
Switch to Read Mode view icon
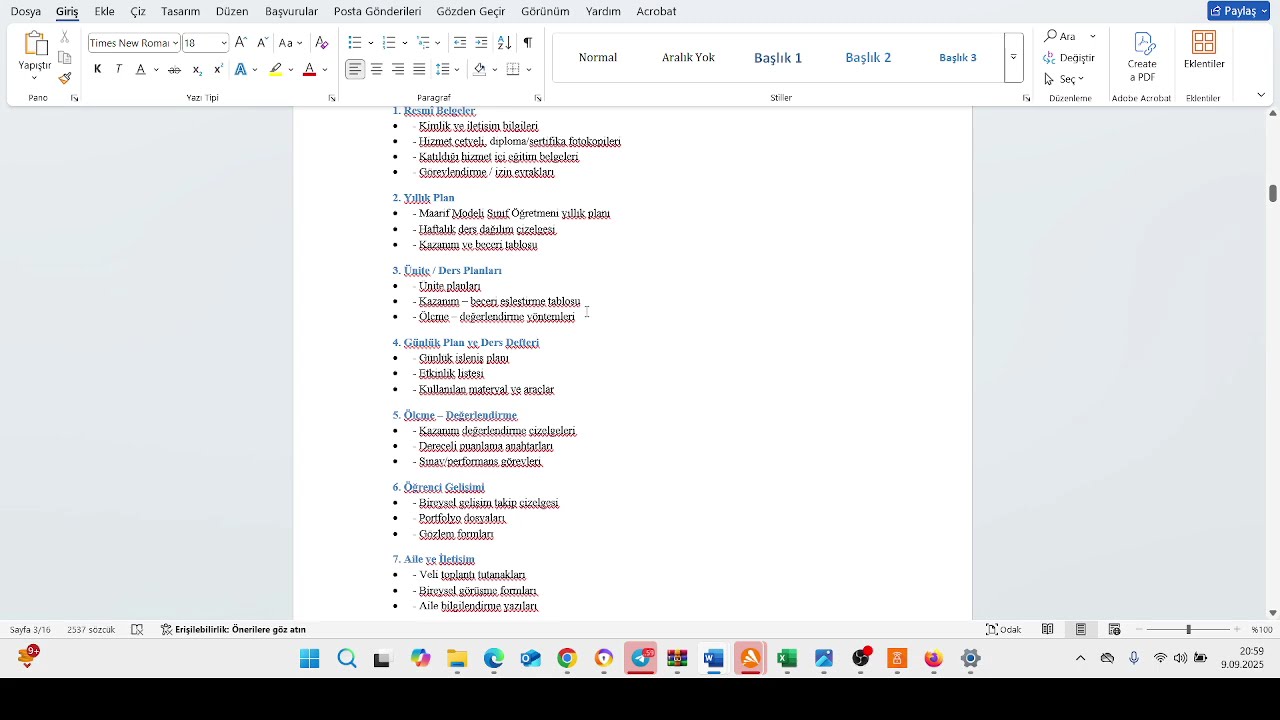[1047, 630]
